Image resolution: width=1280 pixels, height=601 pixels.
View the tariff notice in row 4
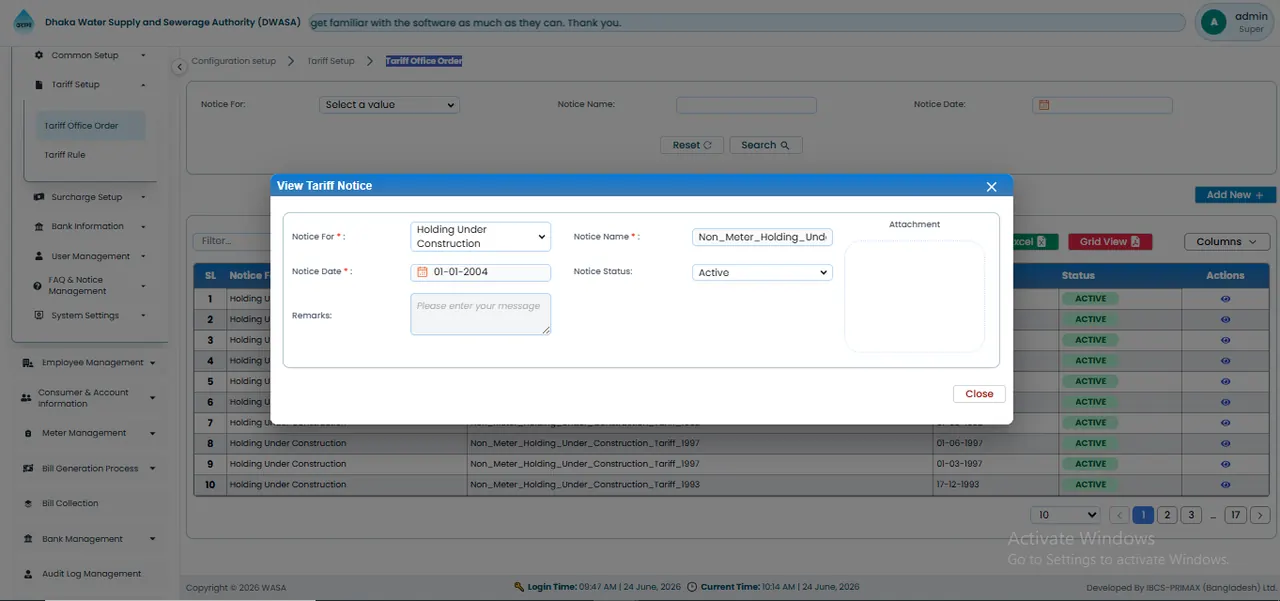1225,361
